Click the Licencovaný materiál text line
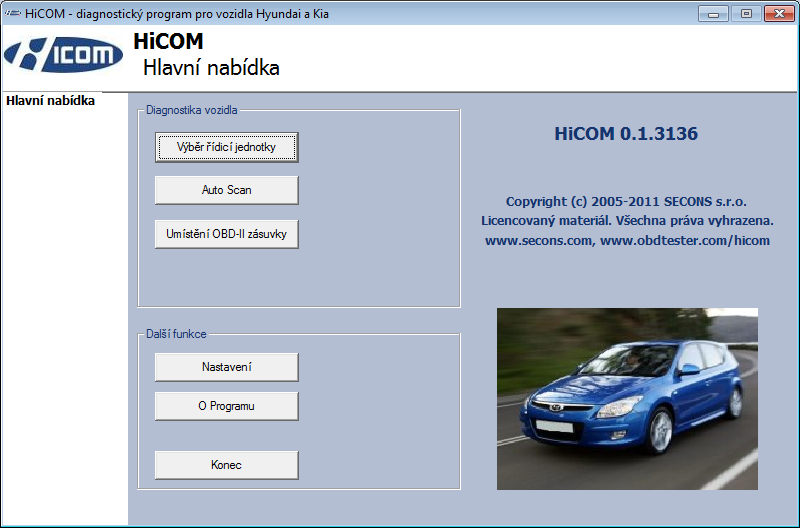800x528 pixels. 627,221
